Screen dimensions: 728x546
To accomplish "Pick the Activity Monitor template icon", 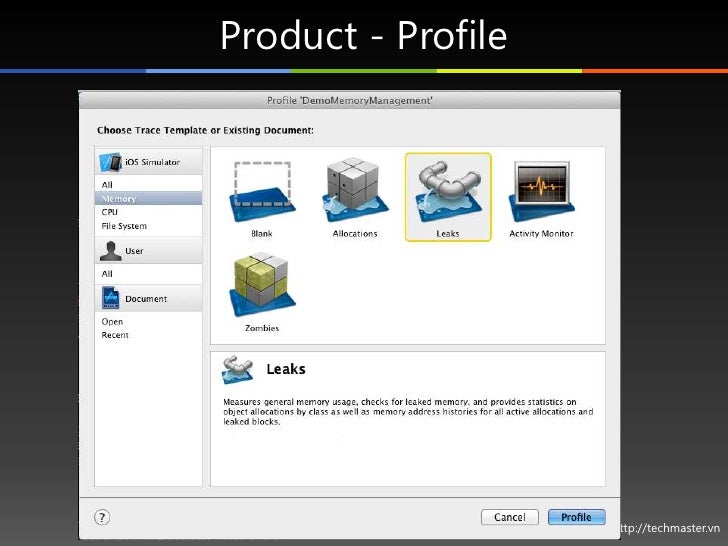I will (x=541, y=191).
